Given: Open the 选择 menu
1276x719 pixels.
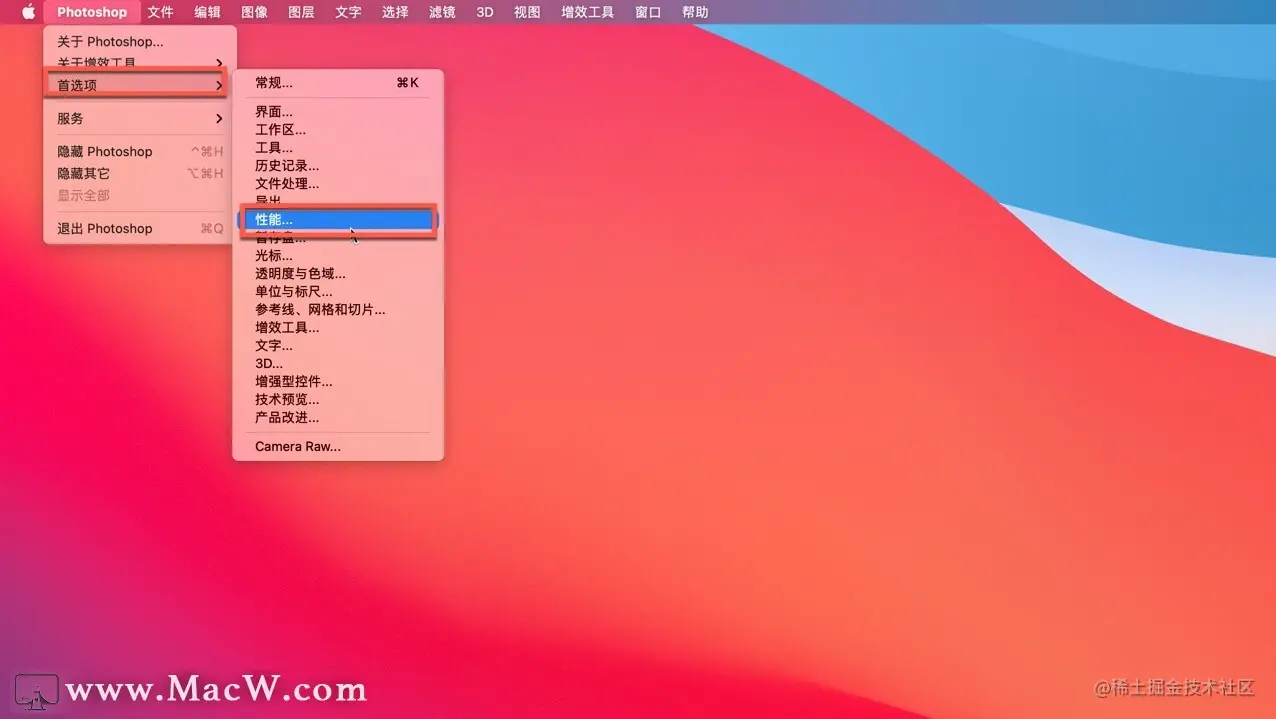Looking at the screenshot, I should pos(395,12).
